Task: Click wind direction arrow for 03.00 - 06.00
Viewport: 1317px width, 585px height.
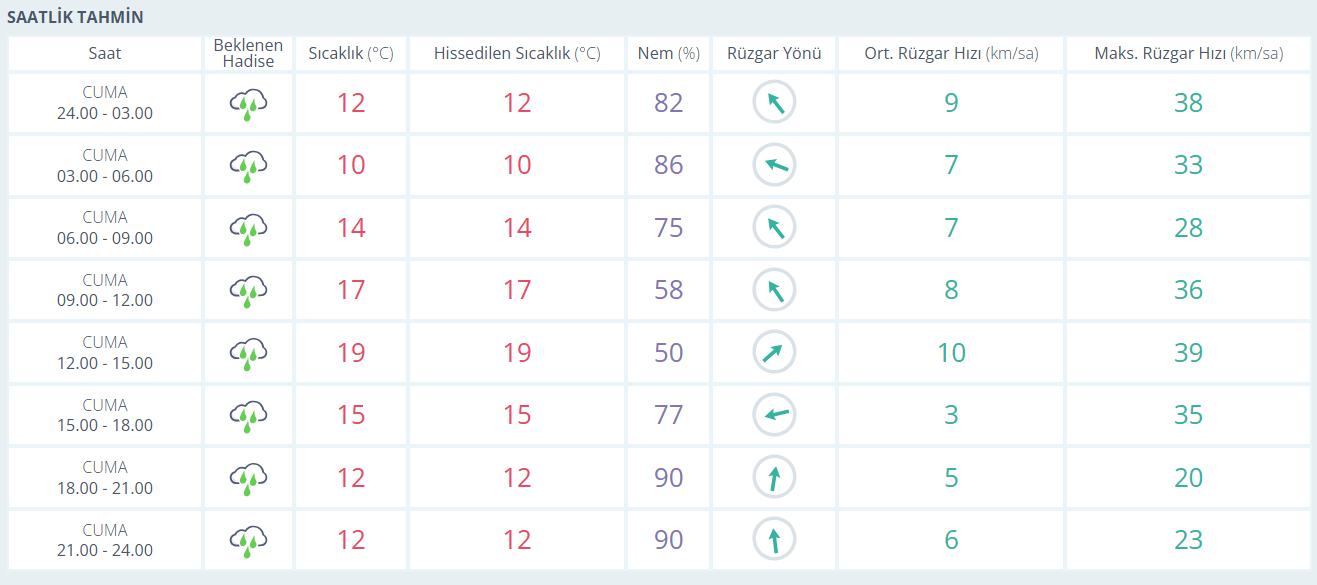Action: (x=773, y=166)
